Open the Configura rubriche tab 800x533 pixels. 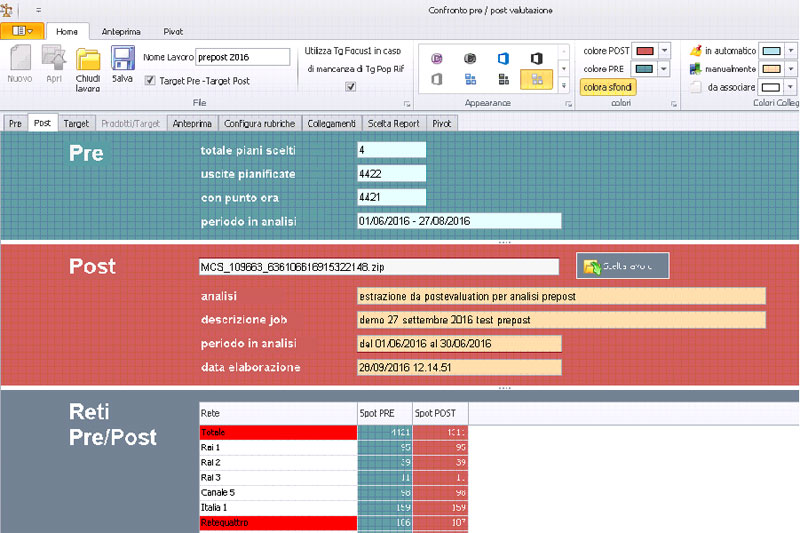[x=259, y=123]
